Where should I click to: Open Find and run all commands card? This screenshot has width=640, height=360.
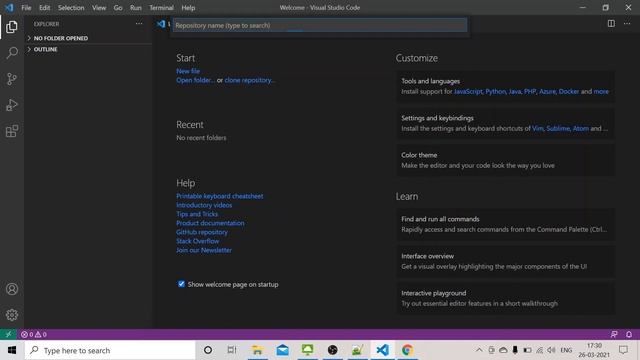pos(505,224)
